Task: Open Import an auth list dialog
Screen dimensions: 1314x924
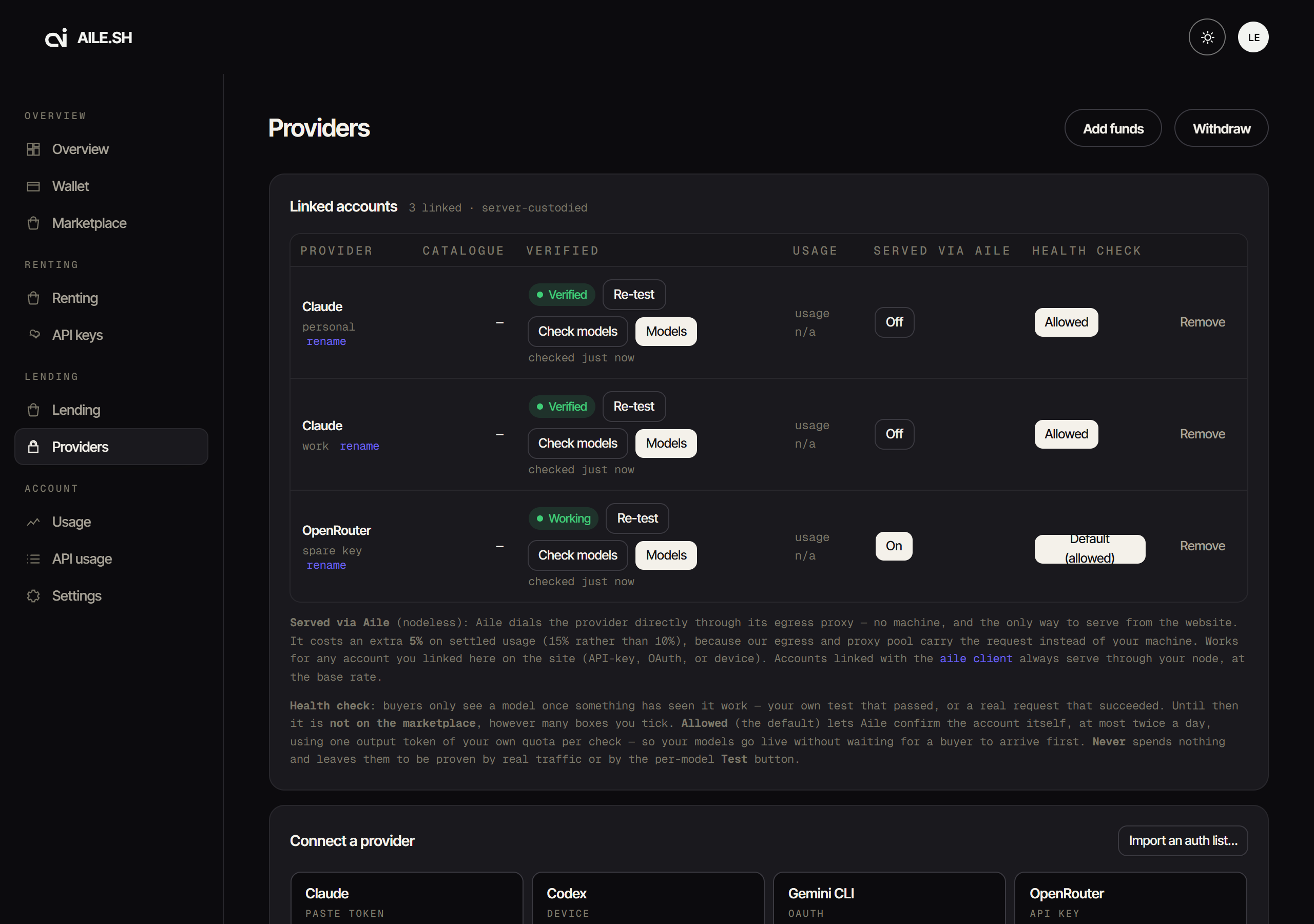Action: click(x=1183, y=841)
